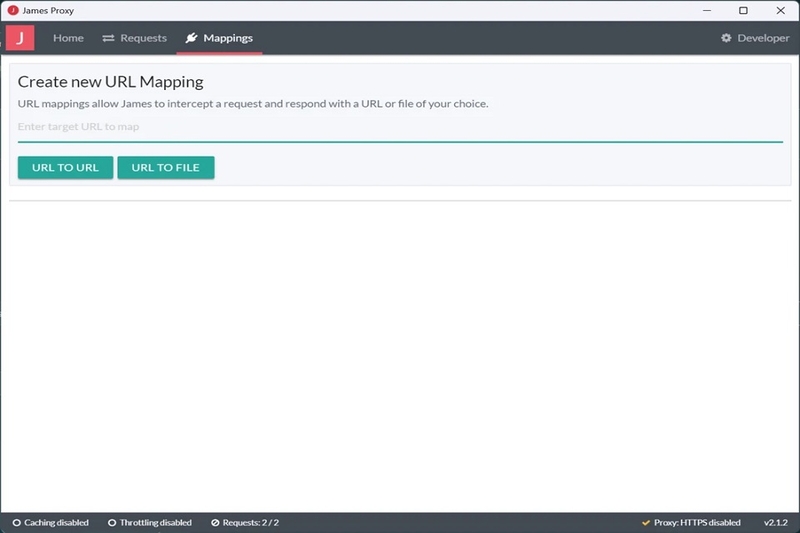Close the James Proxy window

781,10
